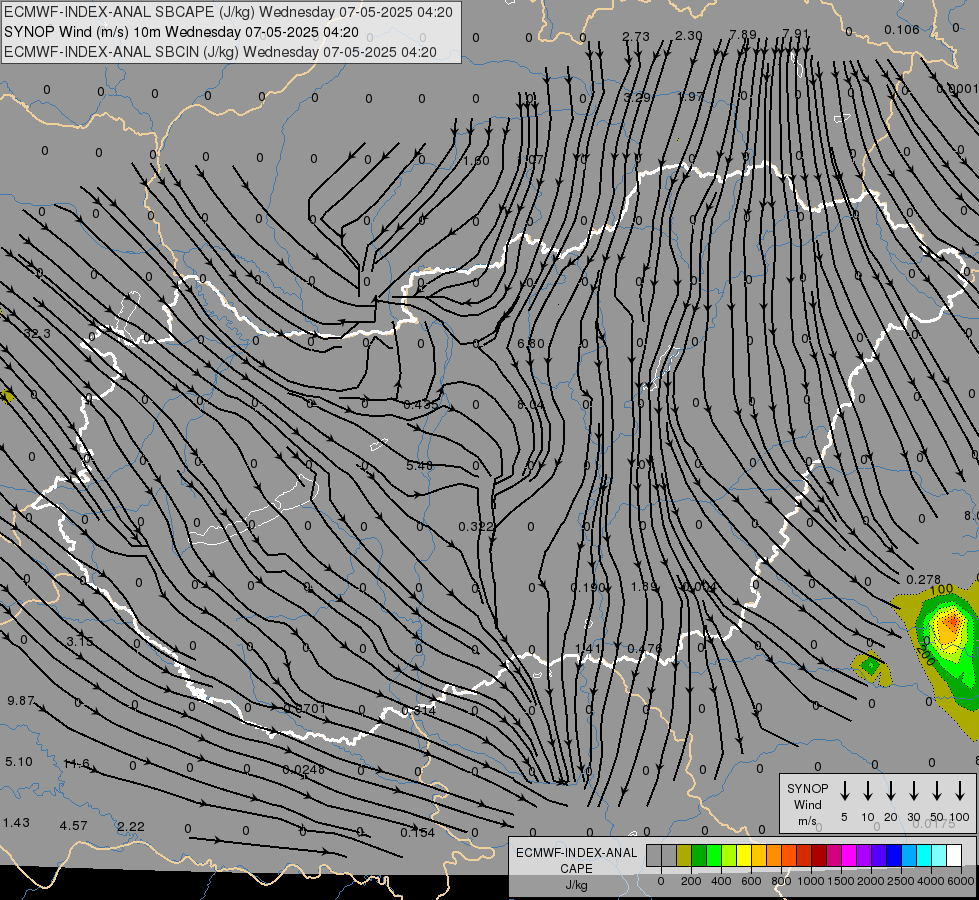Click the 0.278 value near CAPE blob
This screenshot has width=979, height=900.
[x=923, y=580]
